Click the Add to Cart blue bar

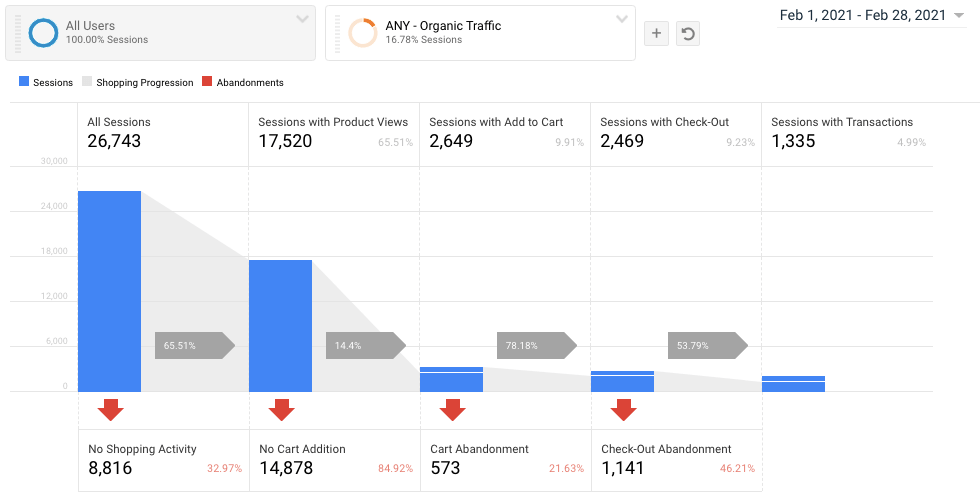(x=451, y=380)
